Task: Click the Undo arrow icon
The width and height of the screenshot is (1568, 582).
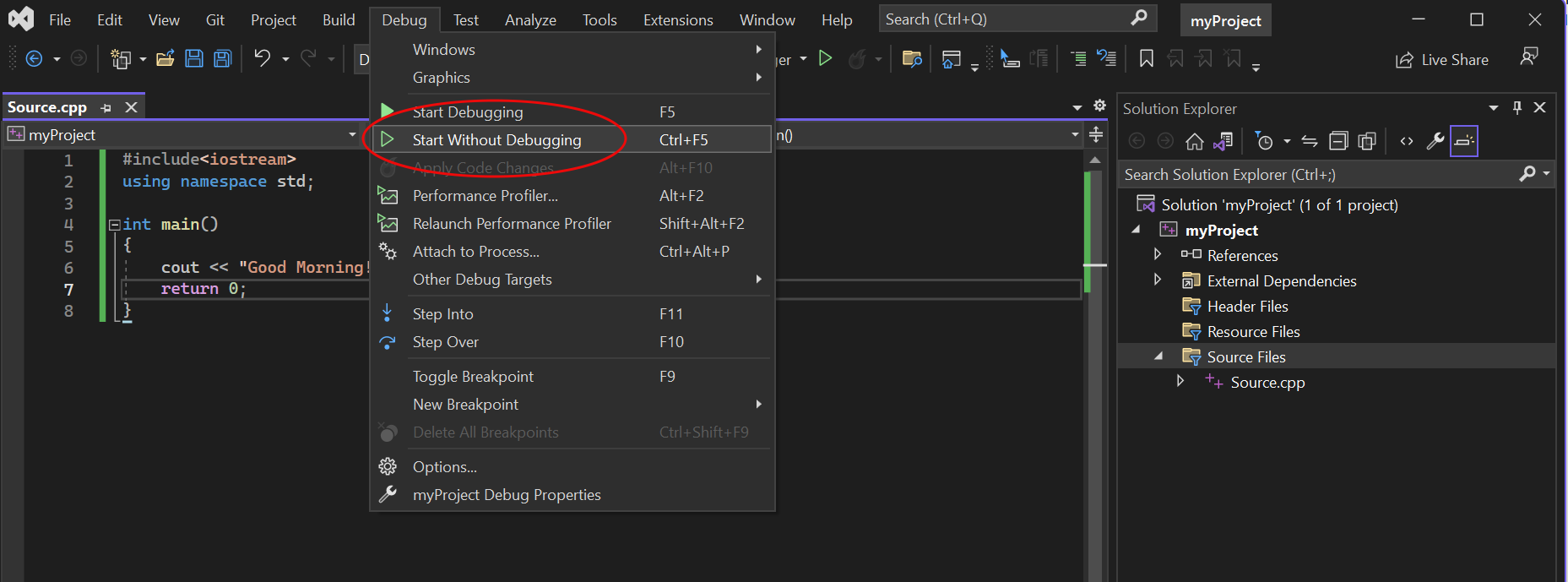Action: (x=263, y=58)
